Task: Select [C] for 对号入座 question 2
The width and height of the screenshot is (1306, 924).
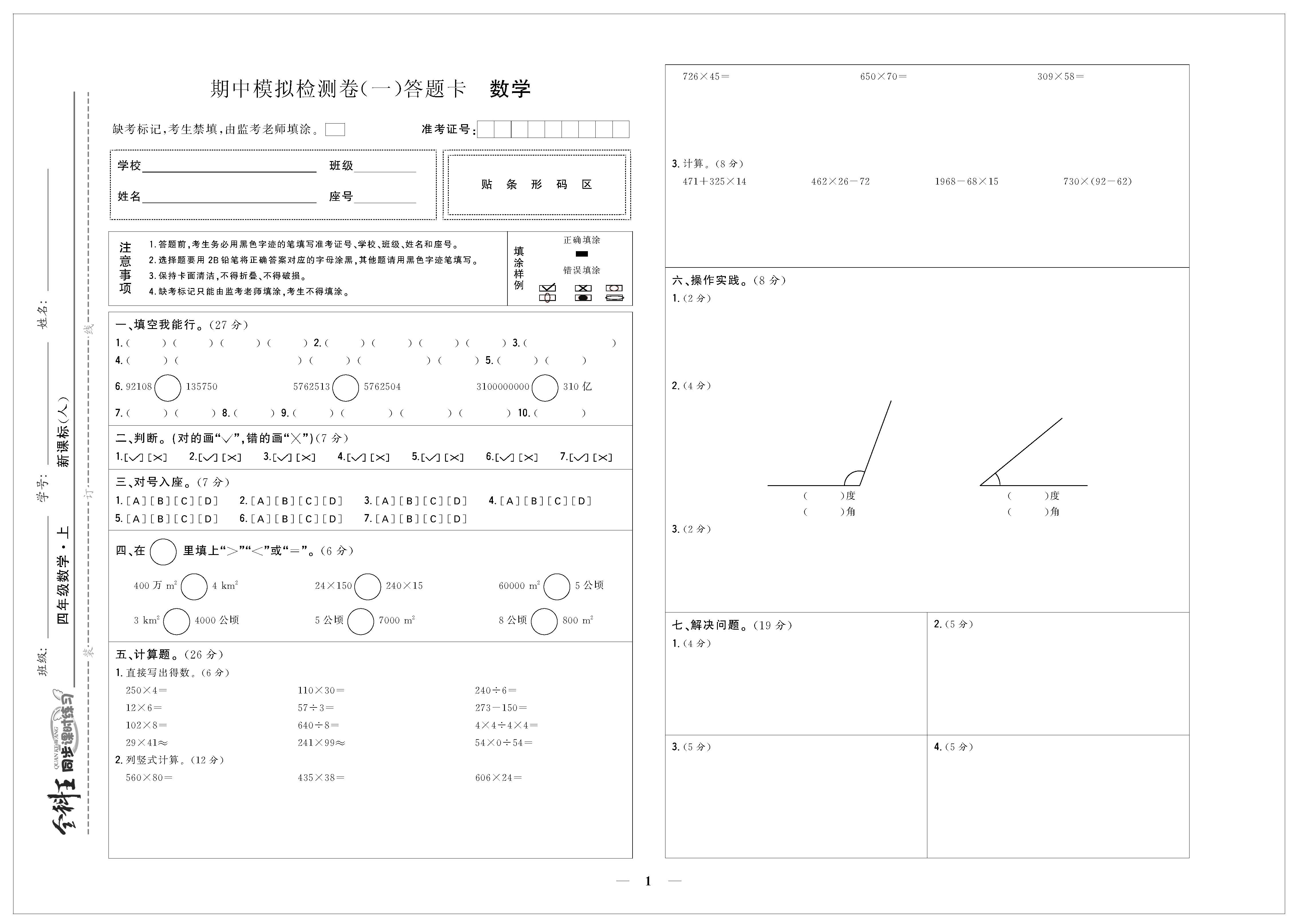Action: pyautogui.click(x=309, y=501)
